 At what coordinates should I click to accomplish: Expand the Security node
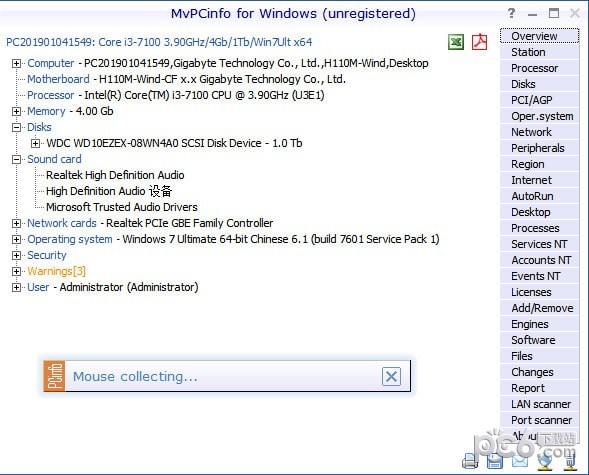point(16,255)
